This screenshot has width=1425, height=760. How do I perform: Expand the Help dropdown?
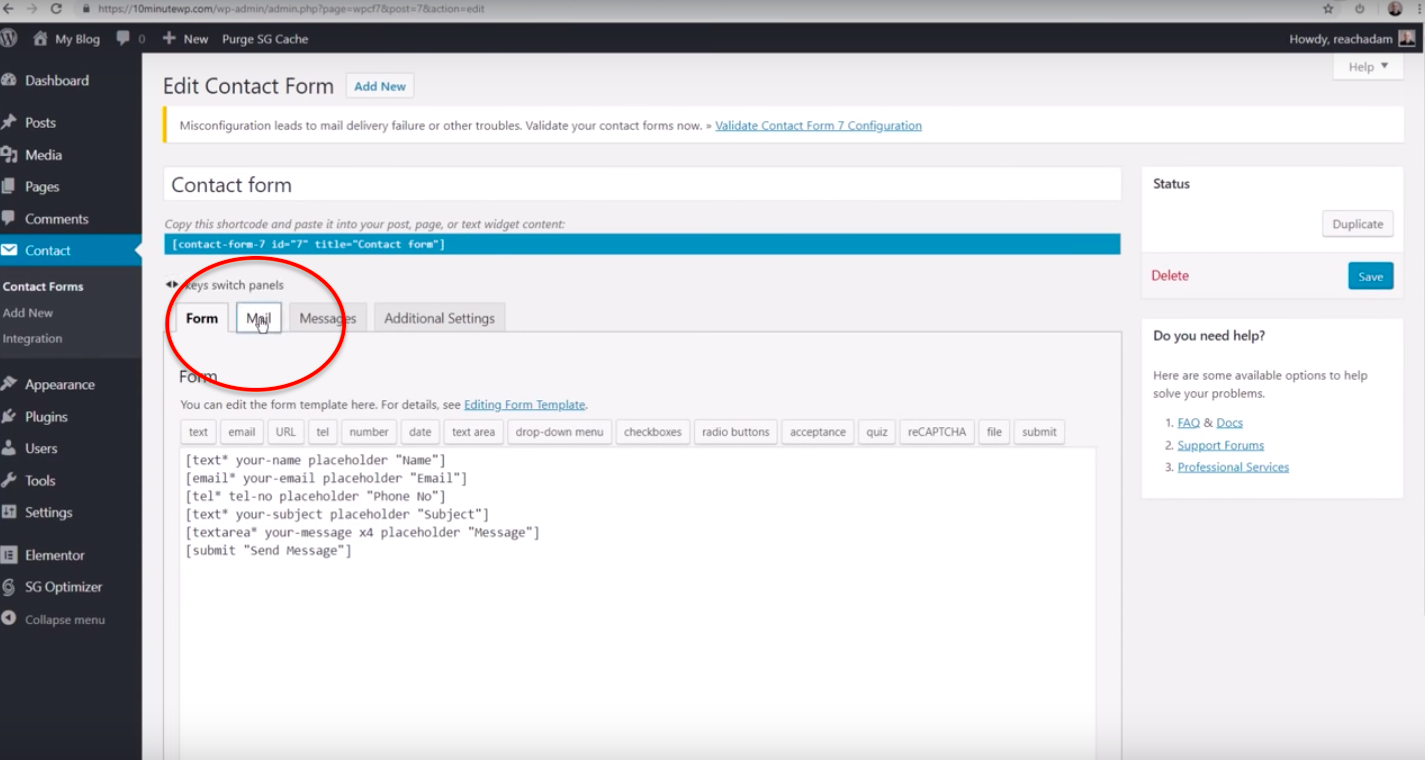coord(1367,67)
